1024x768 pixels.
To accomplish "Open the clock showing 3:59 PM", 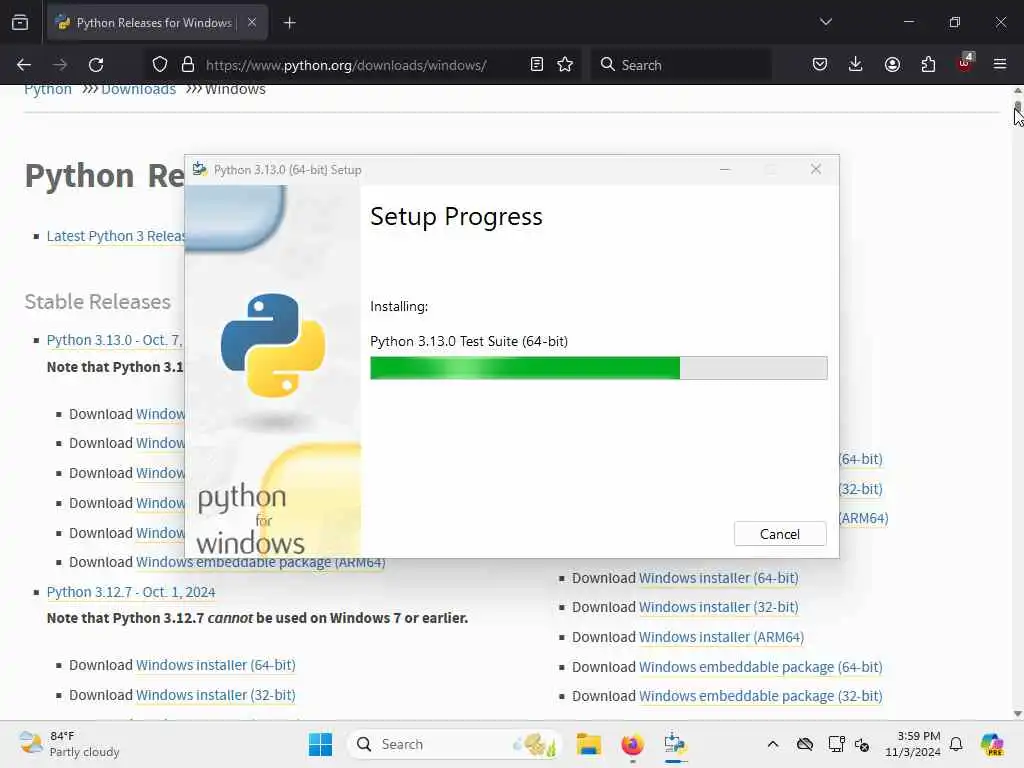I will click(x=912, y=744).
